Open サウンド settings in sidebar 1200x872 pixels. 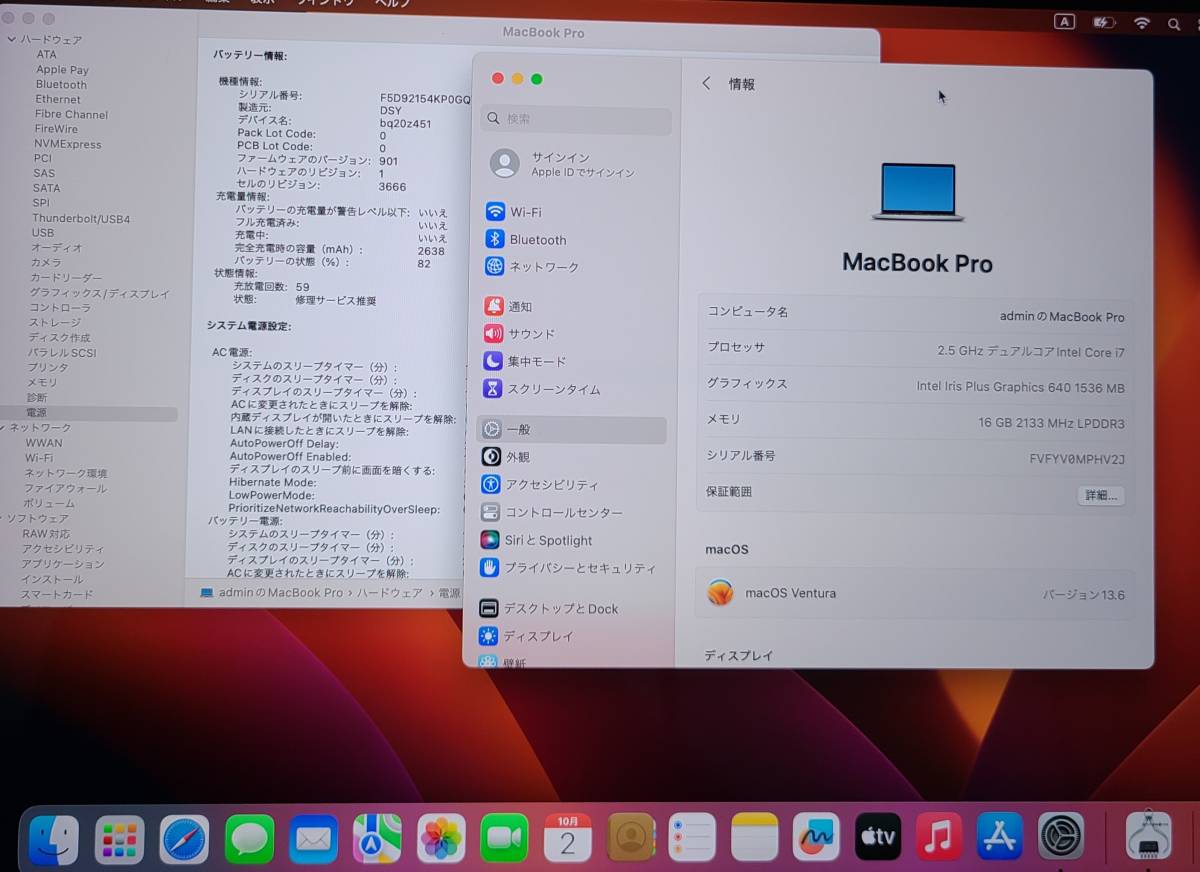pos(520,334)
